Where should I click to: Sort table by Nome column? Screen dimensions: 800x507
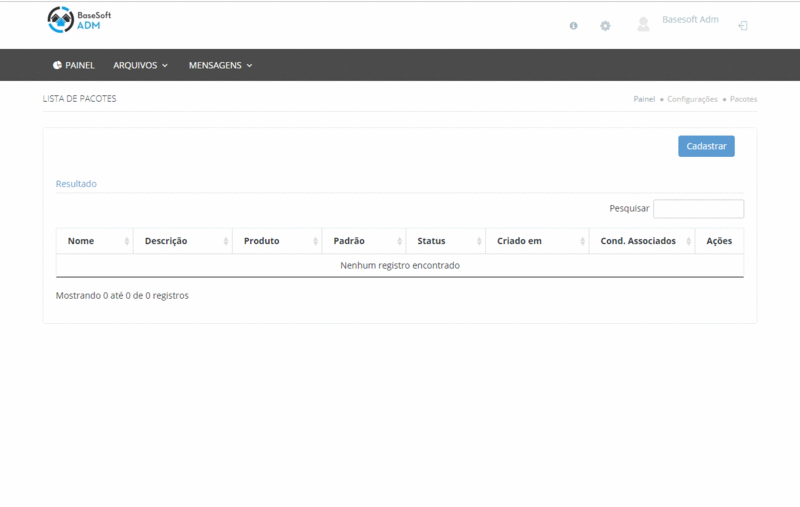[94, 241]
